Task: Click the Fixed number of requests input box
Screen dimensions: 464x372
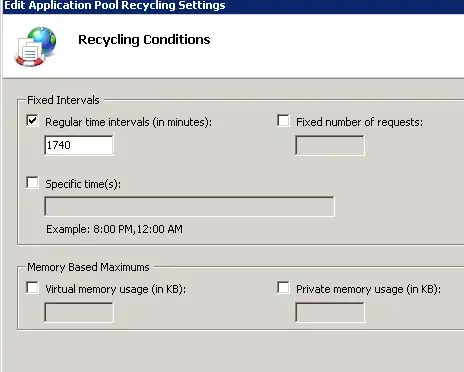Action: point(330,145)
